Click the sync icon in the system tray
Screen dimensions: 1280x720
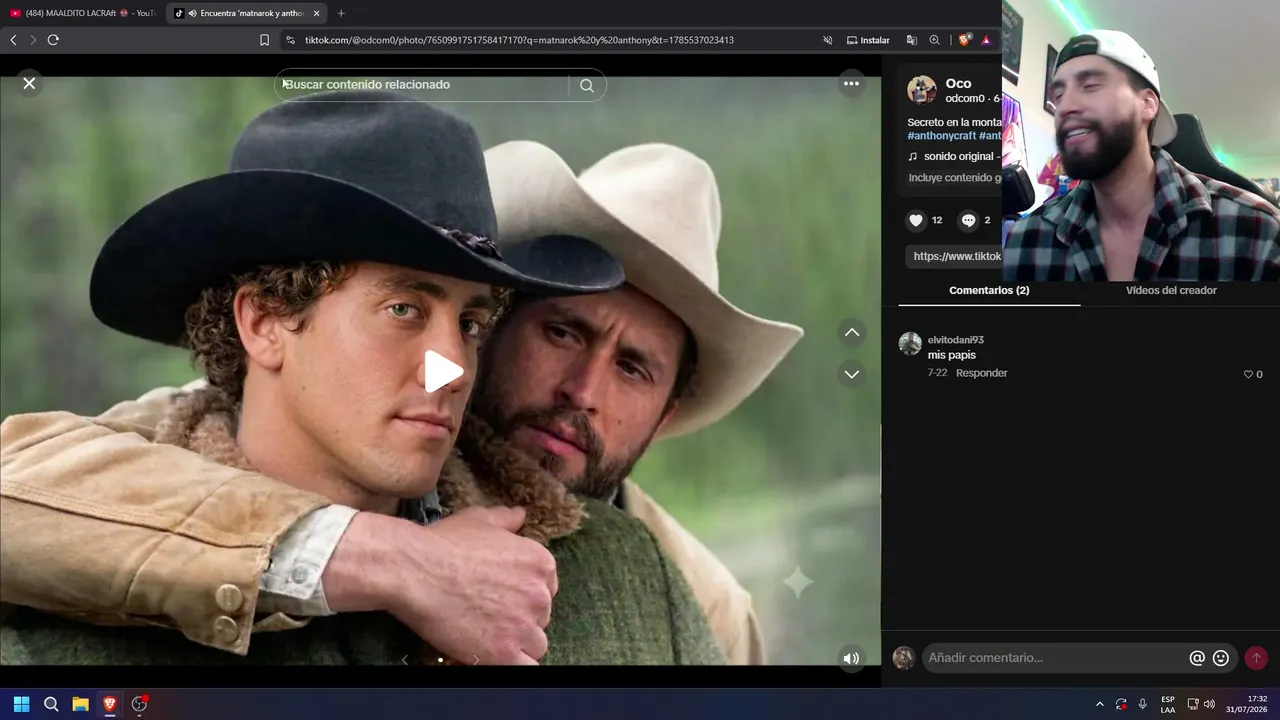[1121, 704]
